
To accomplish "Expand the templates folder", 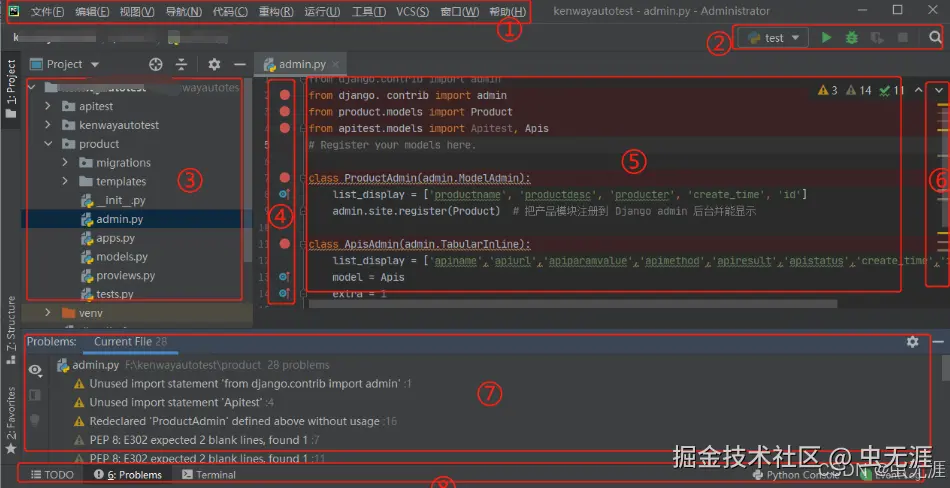I will click(65, 181).
